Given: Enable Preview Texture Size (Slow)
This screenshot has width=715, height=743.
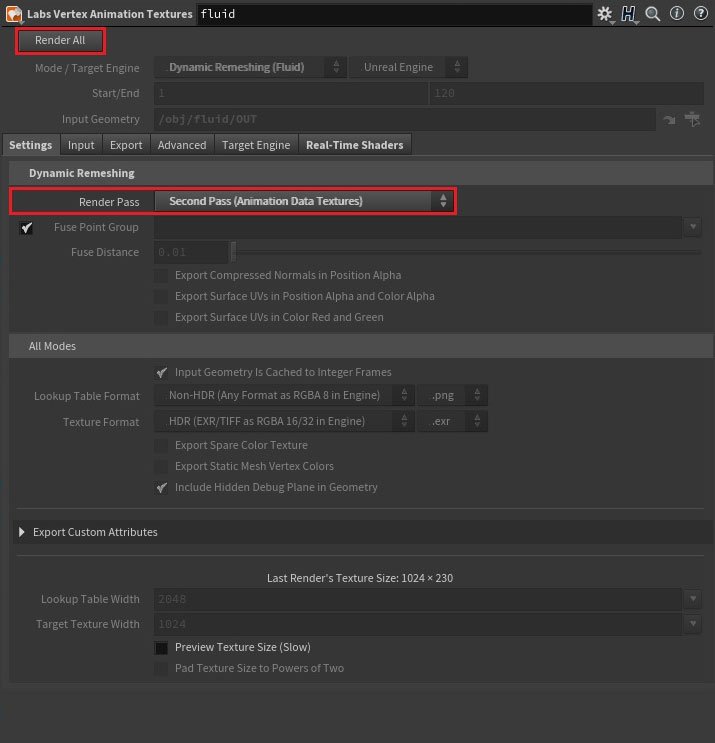Looking at the screenshot, I should pyautogui.click(x=161, y=648).
